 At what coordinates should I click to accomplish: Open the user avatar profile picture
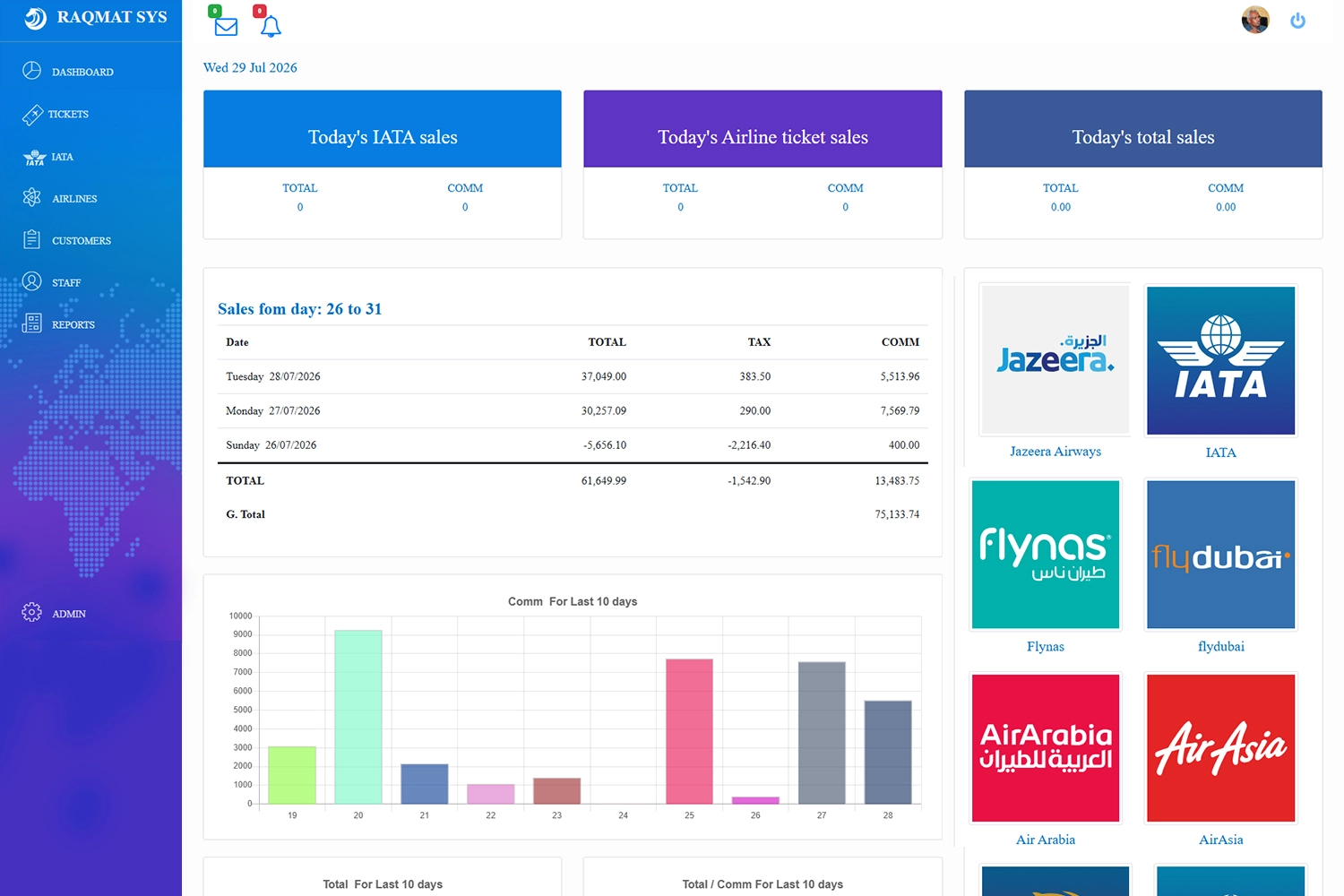[1255, 20]
